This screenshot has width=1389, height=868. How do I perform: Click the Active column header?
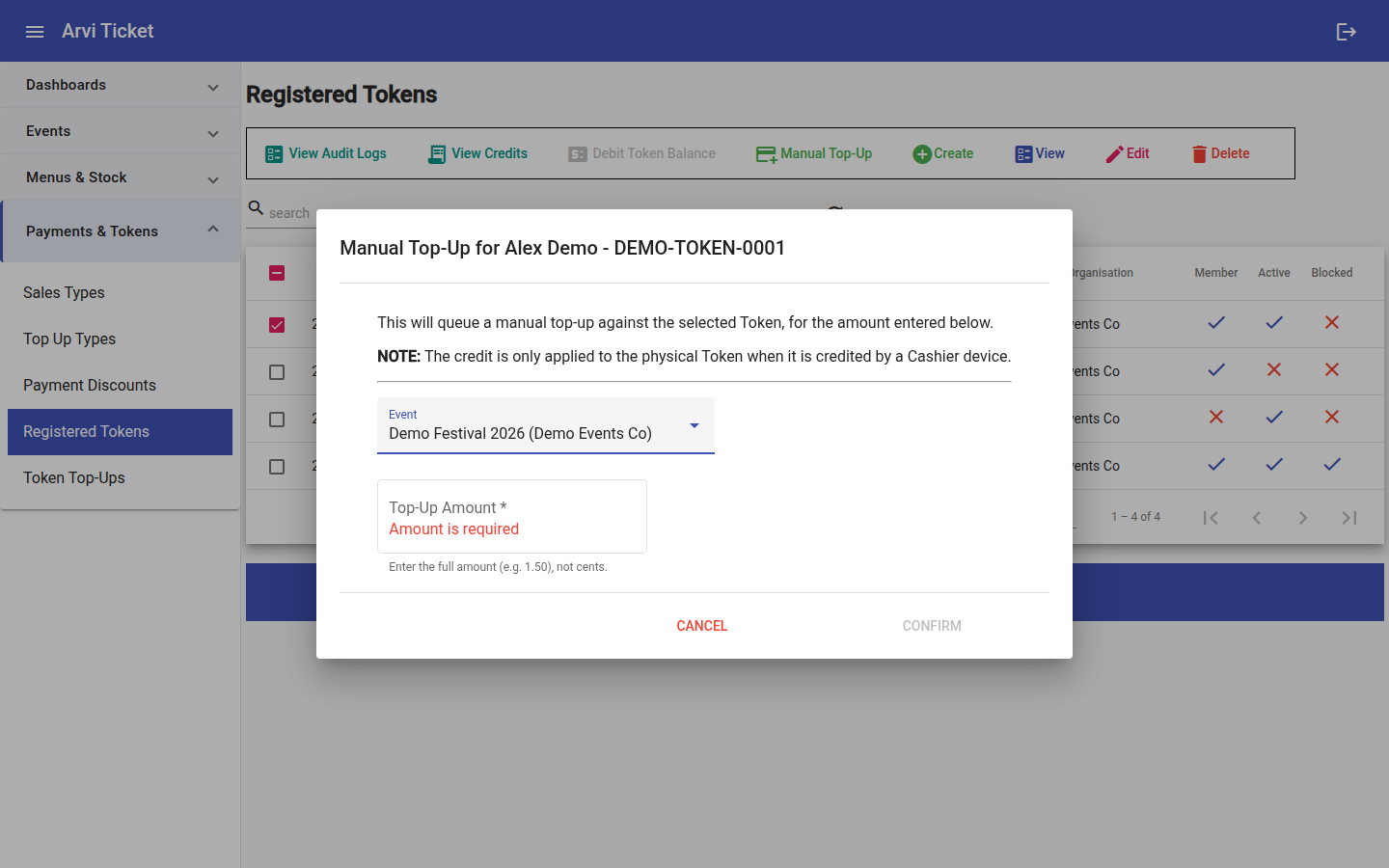[x=1274, y=273]
